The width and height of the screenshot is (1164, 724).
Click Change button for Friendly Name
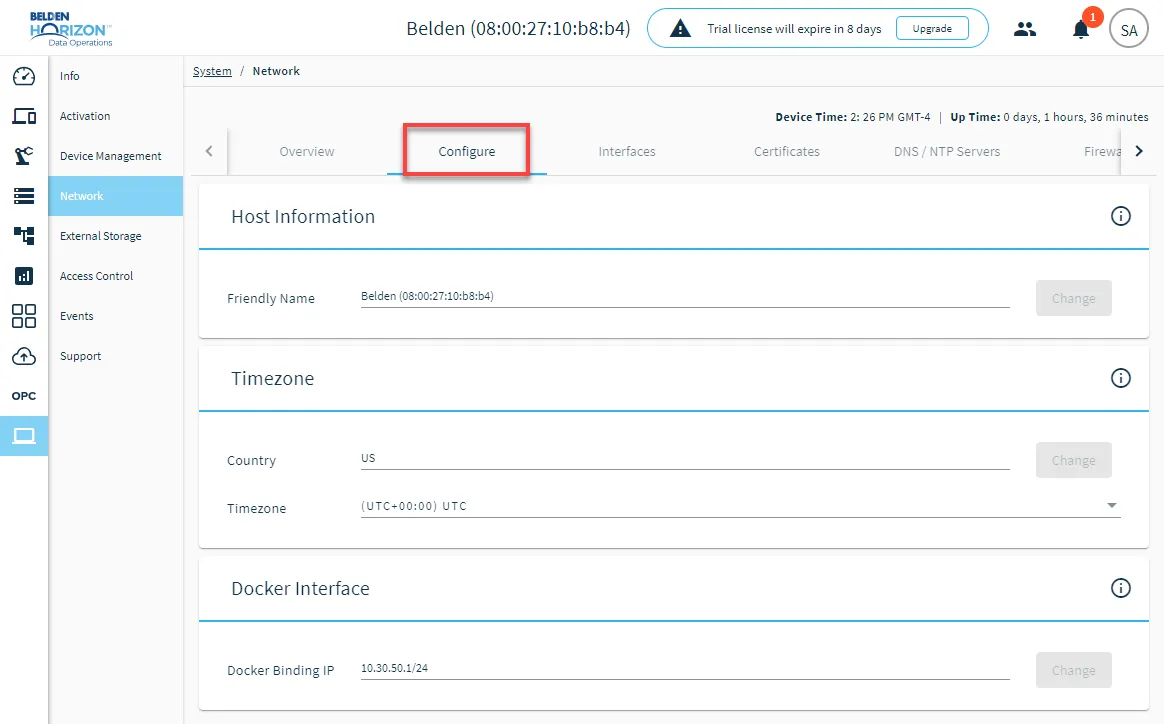pyautogui.click(x=1073, y=299)
